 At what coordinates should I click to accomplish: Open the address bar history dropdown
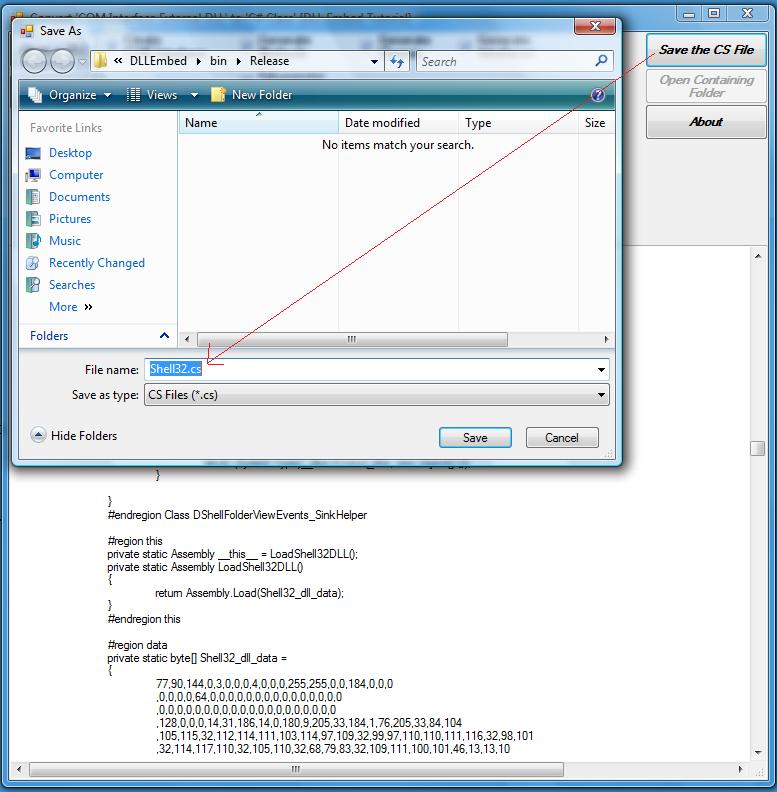374,62
